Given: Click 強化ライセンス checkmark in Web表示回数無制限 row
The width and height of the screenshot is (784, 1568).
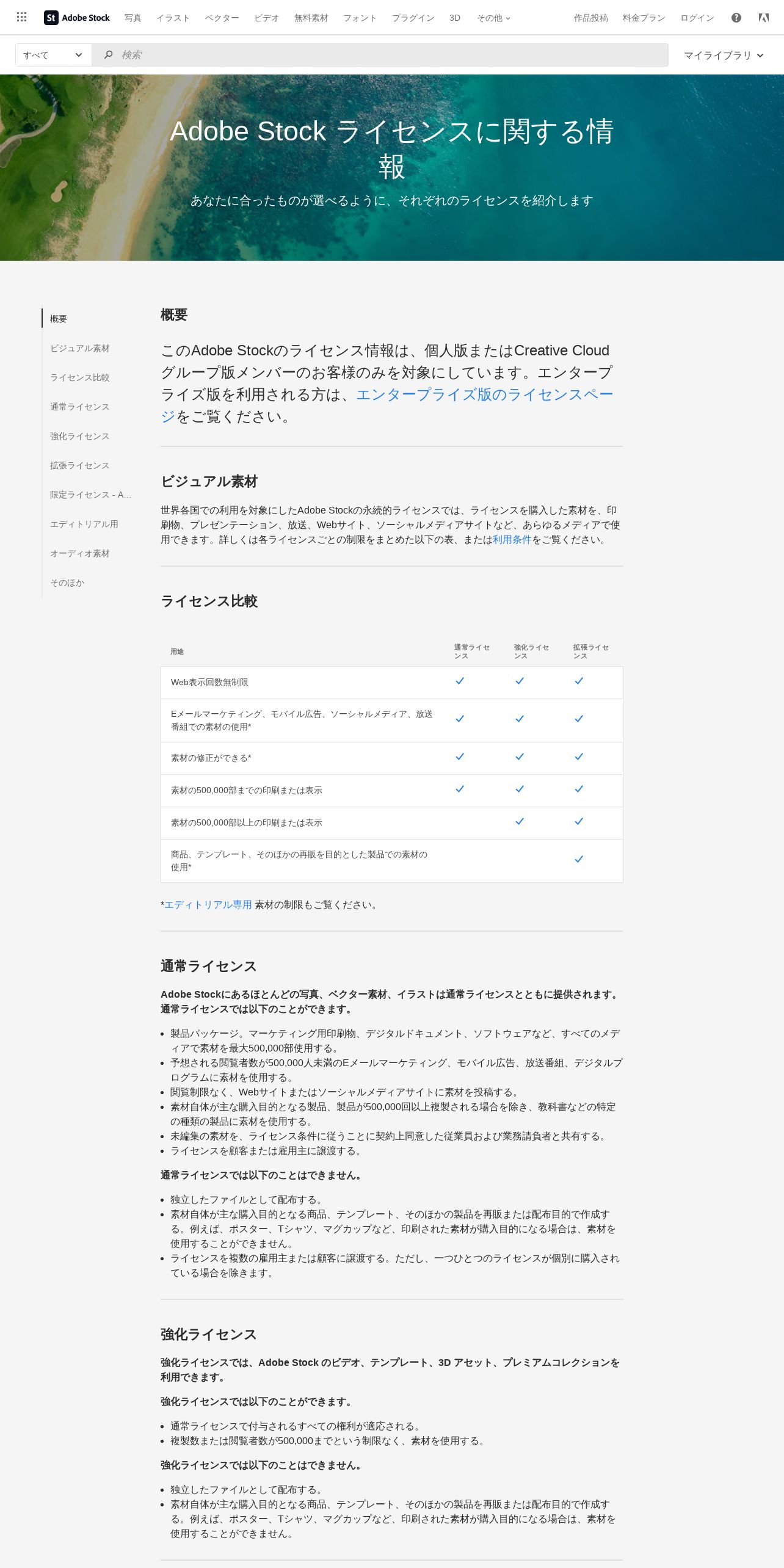Looking at the screenshot, I should coord(520,681).
